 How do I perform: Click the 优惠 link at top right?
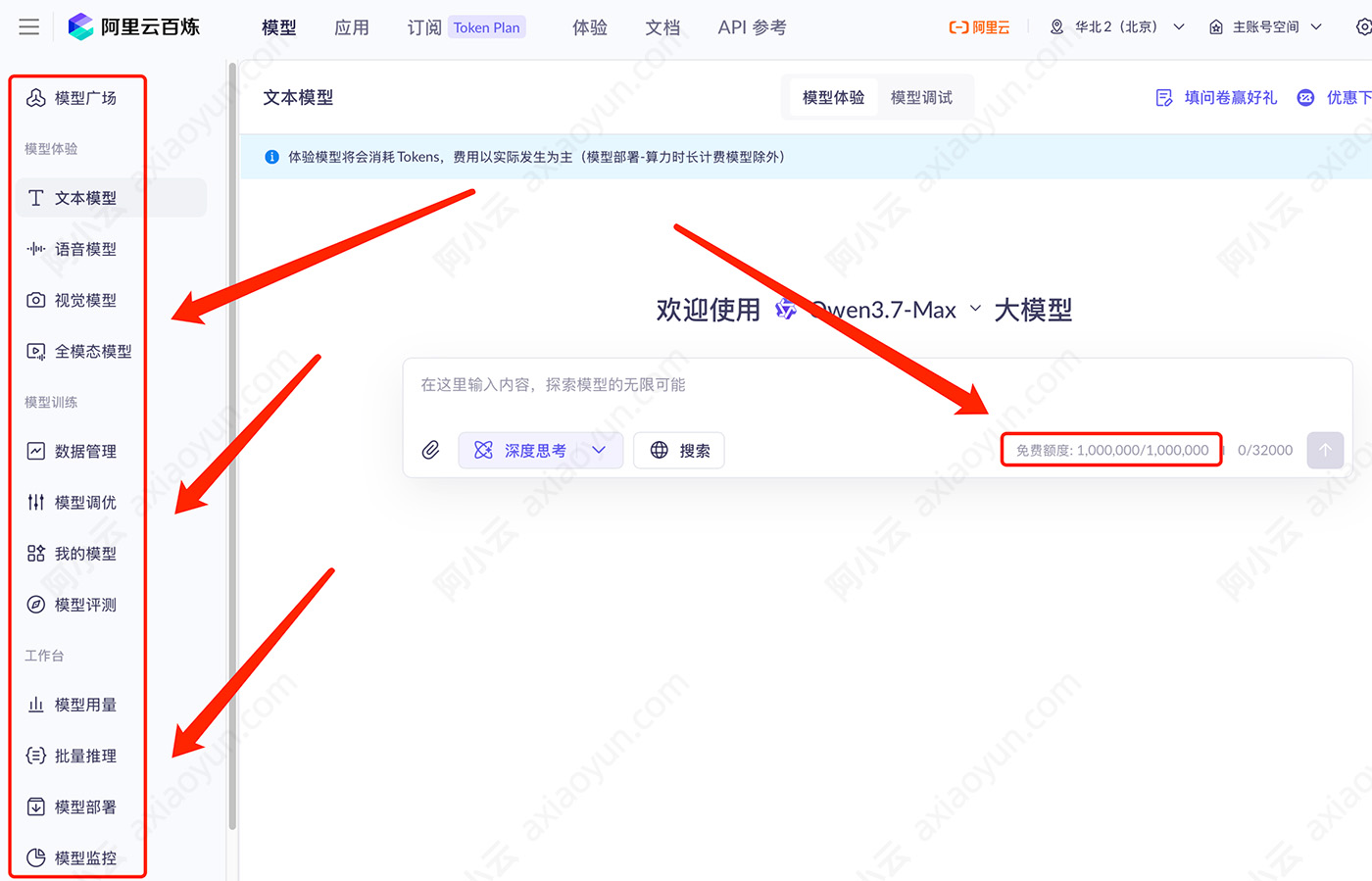point(1334,97)
